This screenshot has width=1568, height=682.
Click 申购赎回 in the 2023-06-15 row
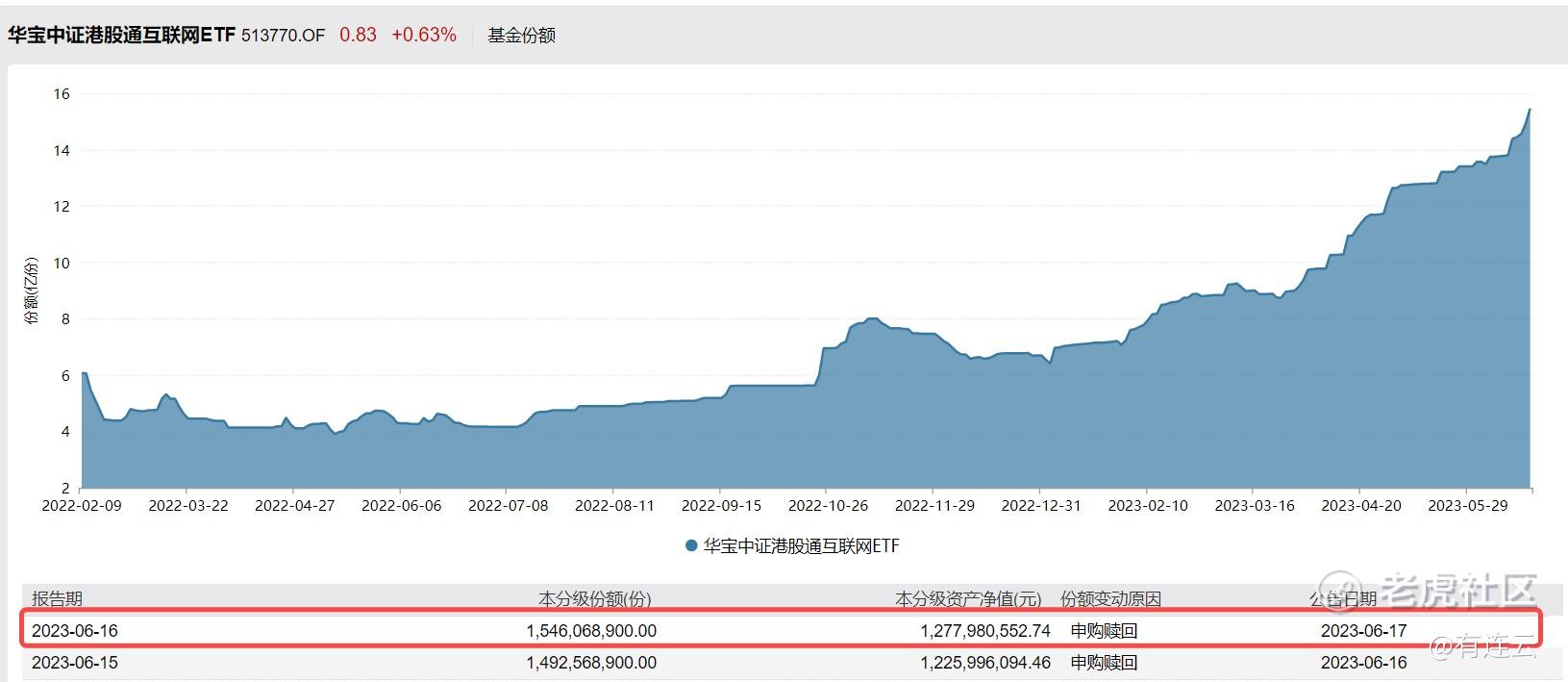point(1104,663)
